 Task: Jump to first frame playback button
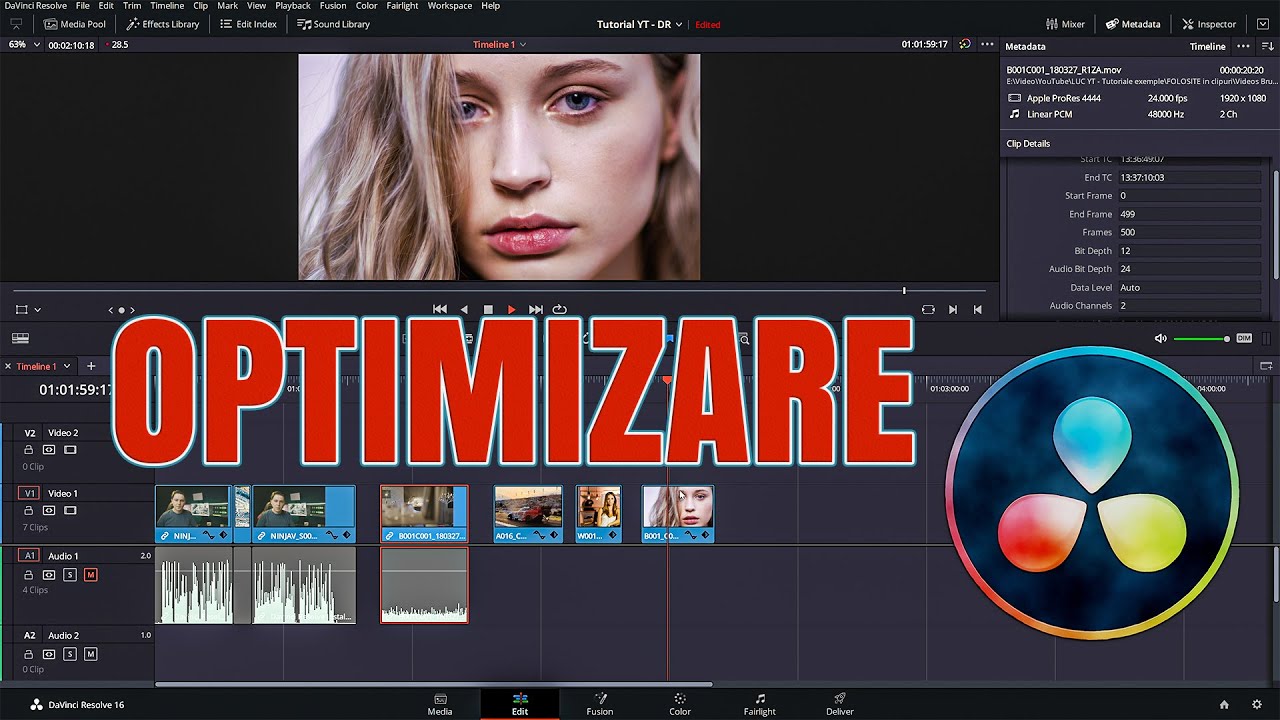pyautogui.click(x=439, y=310)
